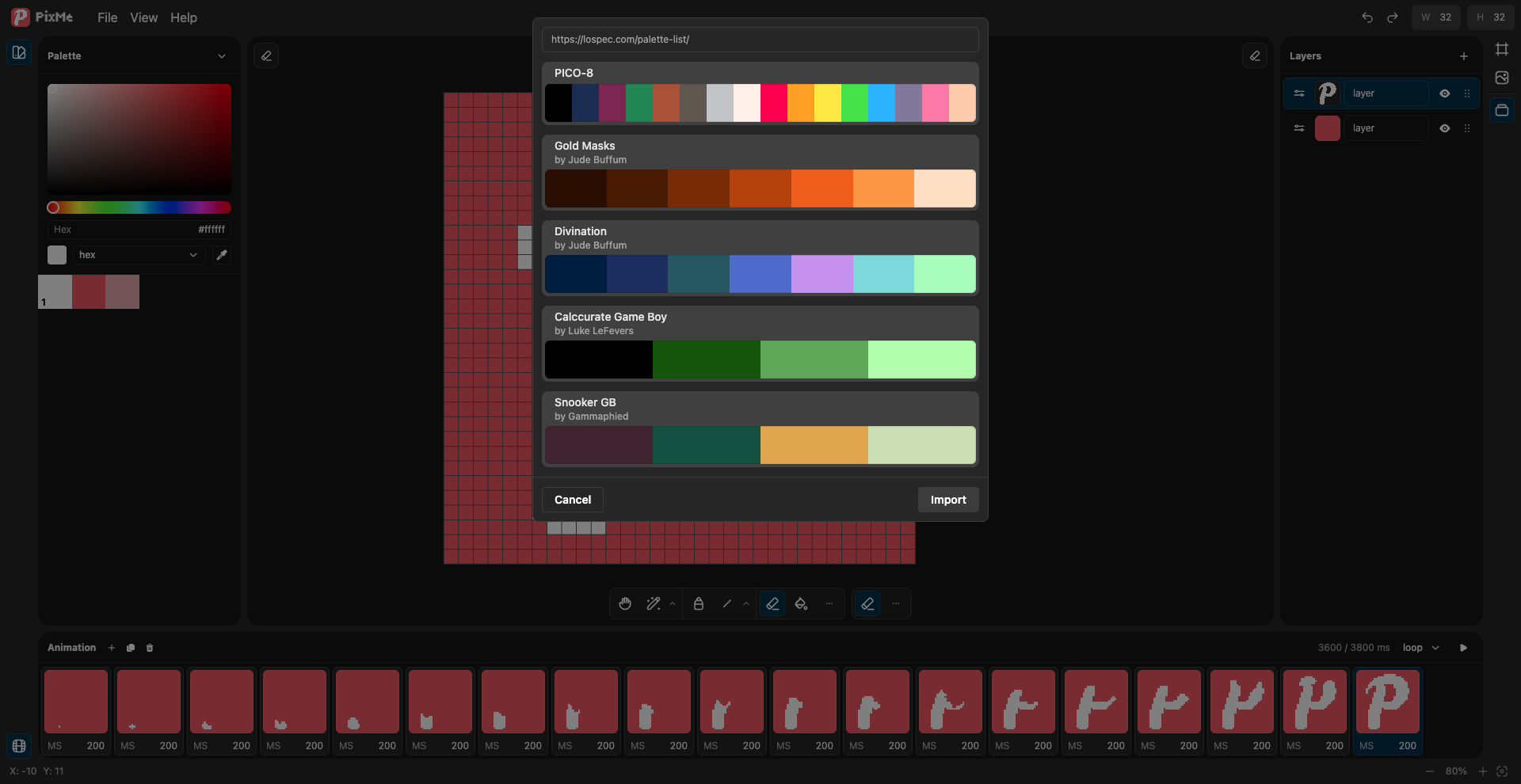Click the lock-shaped tool icon in bottom toolbar
This screenshot has width=1521, height=784.
click(x=699, y=603)
